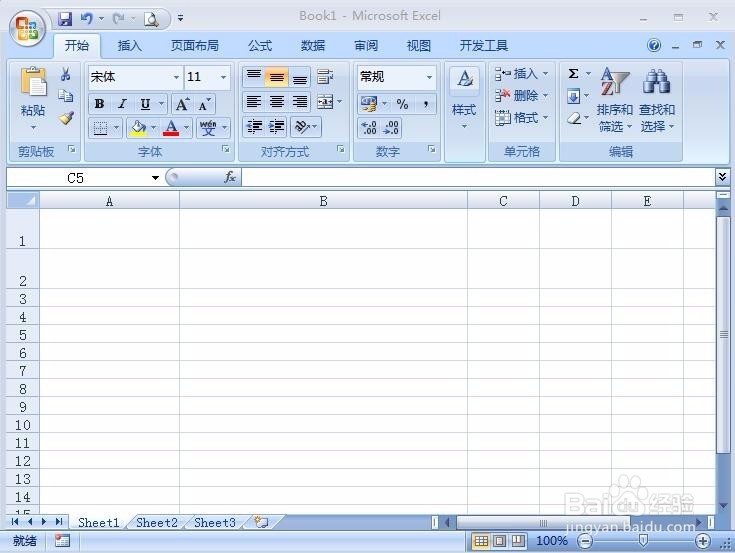735x553 pixels.
Task: Click the insert function fx button
Action: coord(230,177)
